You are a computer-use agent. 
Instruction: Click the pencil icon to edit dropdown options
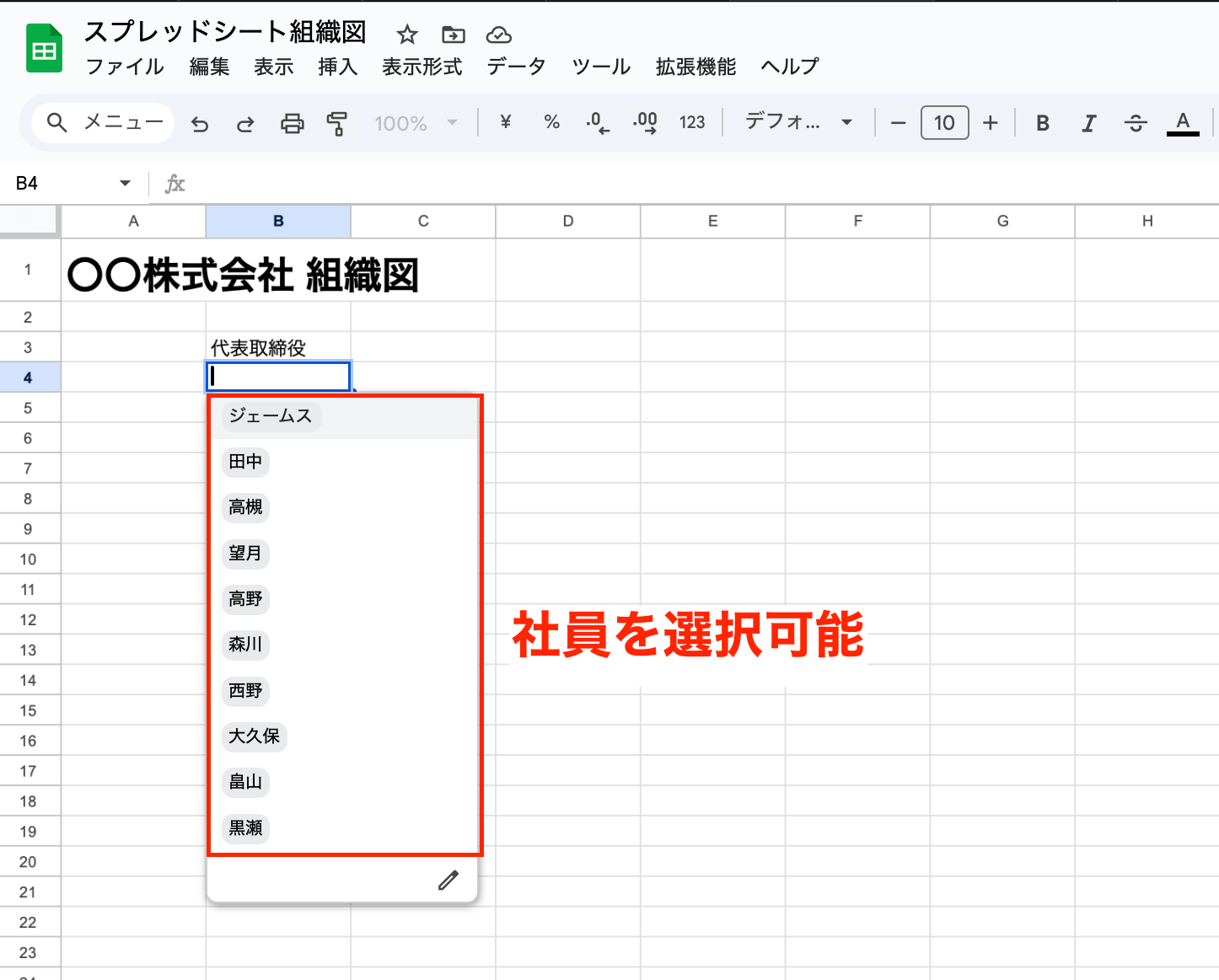pyautogui.click(x=448, y=879)
